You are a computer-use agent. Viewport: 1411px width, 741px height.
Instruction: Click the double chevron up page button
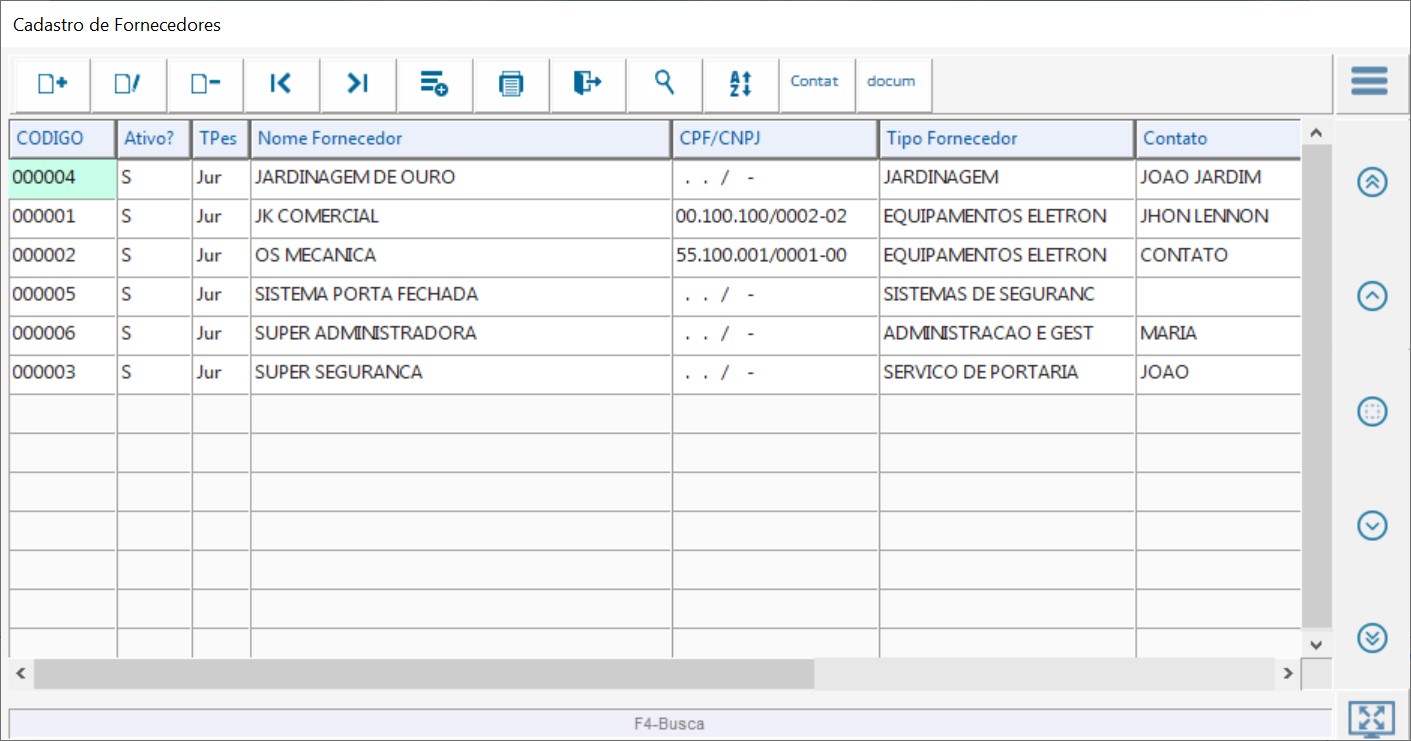pyautogui.click(x=1372, y=182)
